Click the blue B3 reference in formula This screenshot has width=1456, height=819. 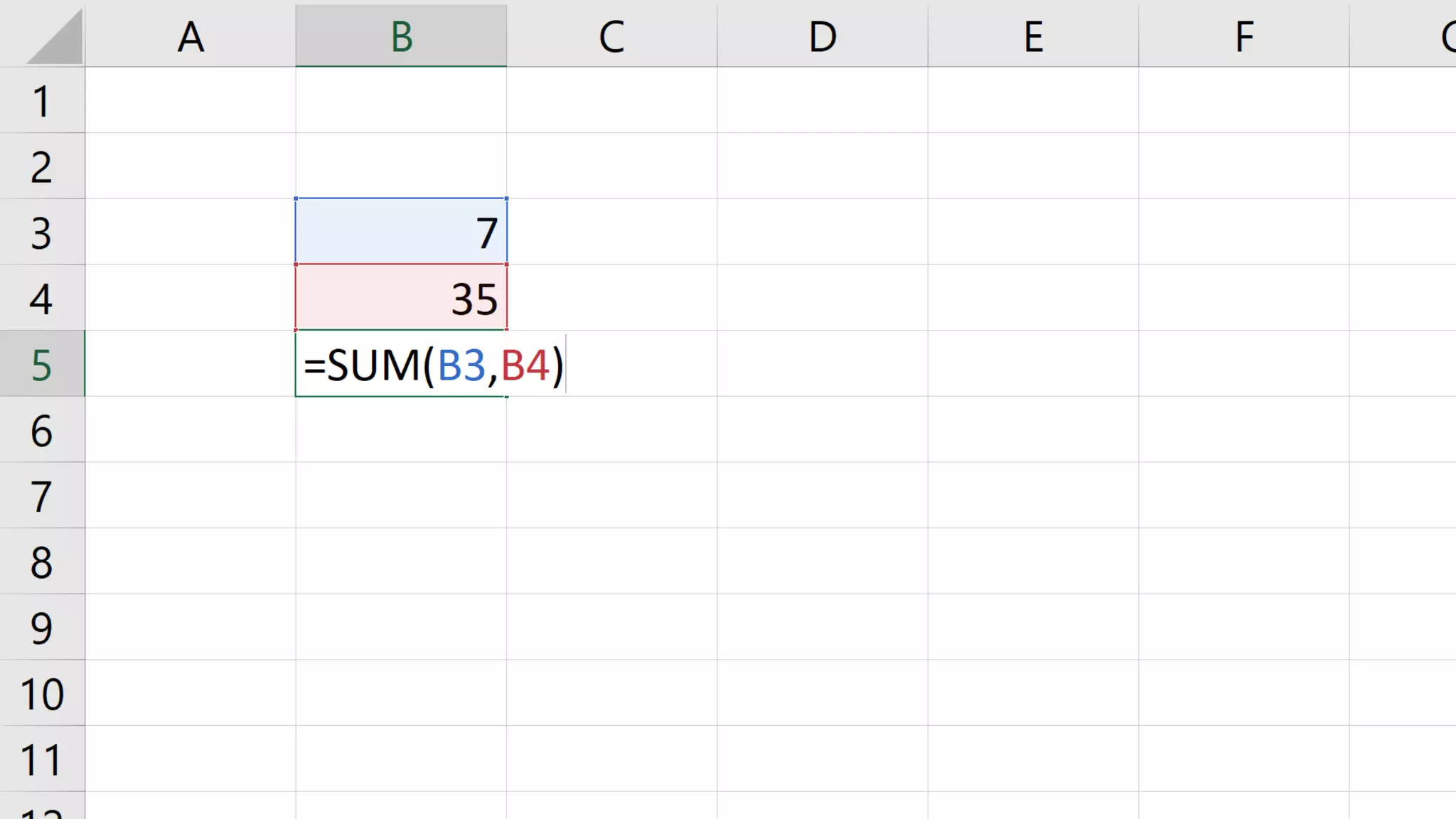(x=461, y=365)
